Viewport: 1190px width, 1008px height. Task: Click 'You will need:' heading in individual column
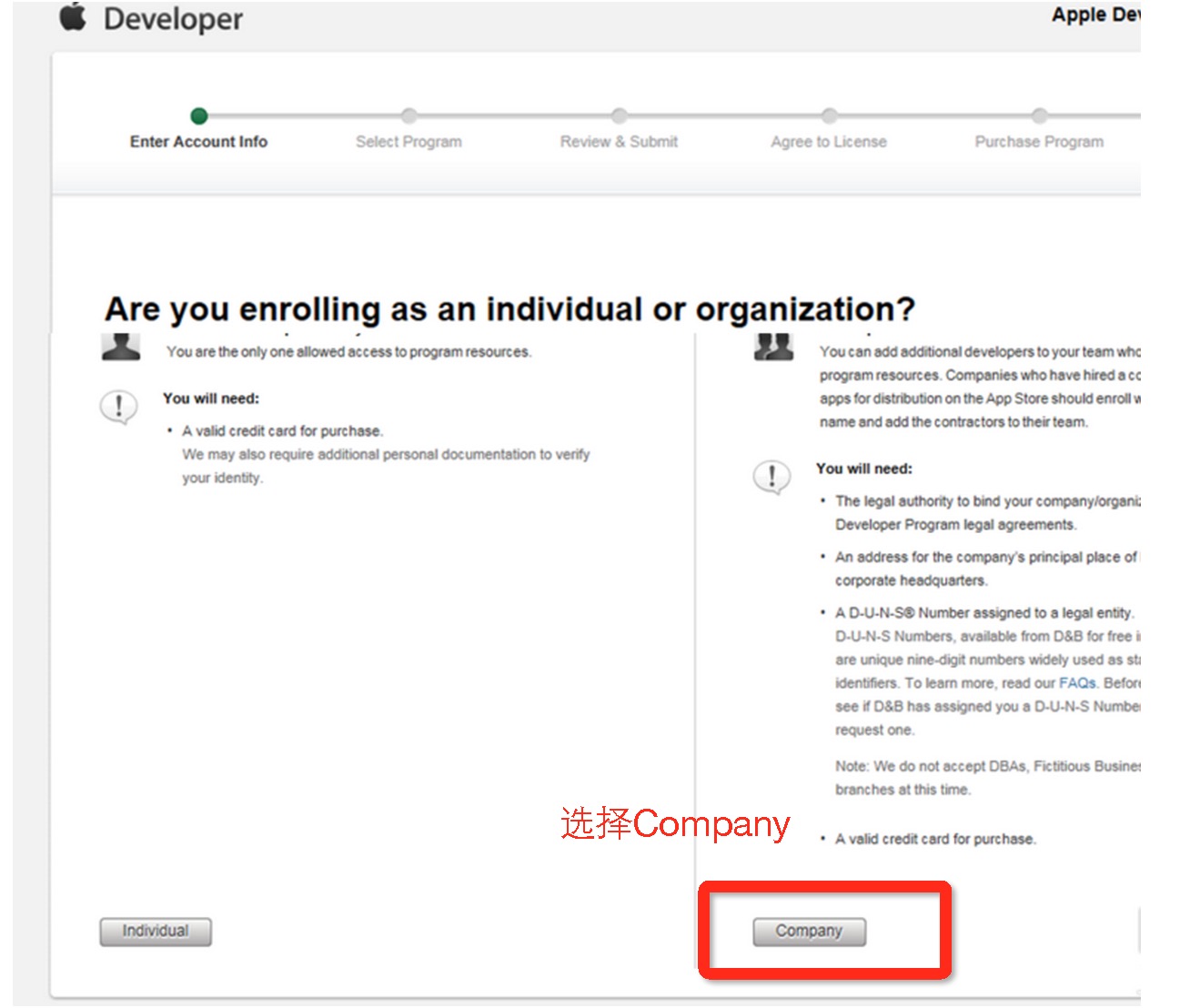211,398
